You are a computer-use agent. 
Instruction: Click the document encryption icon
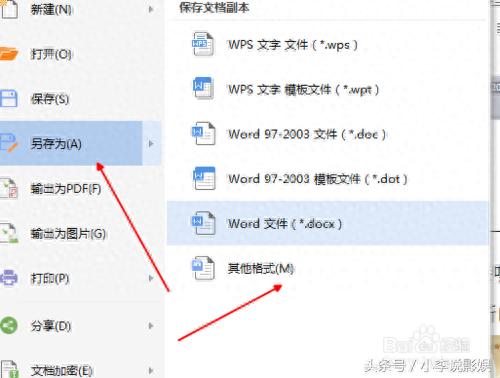point(9,369)
